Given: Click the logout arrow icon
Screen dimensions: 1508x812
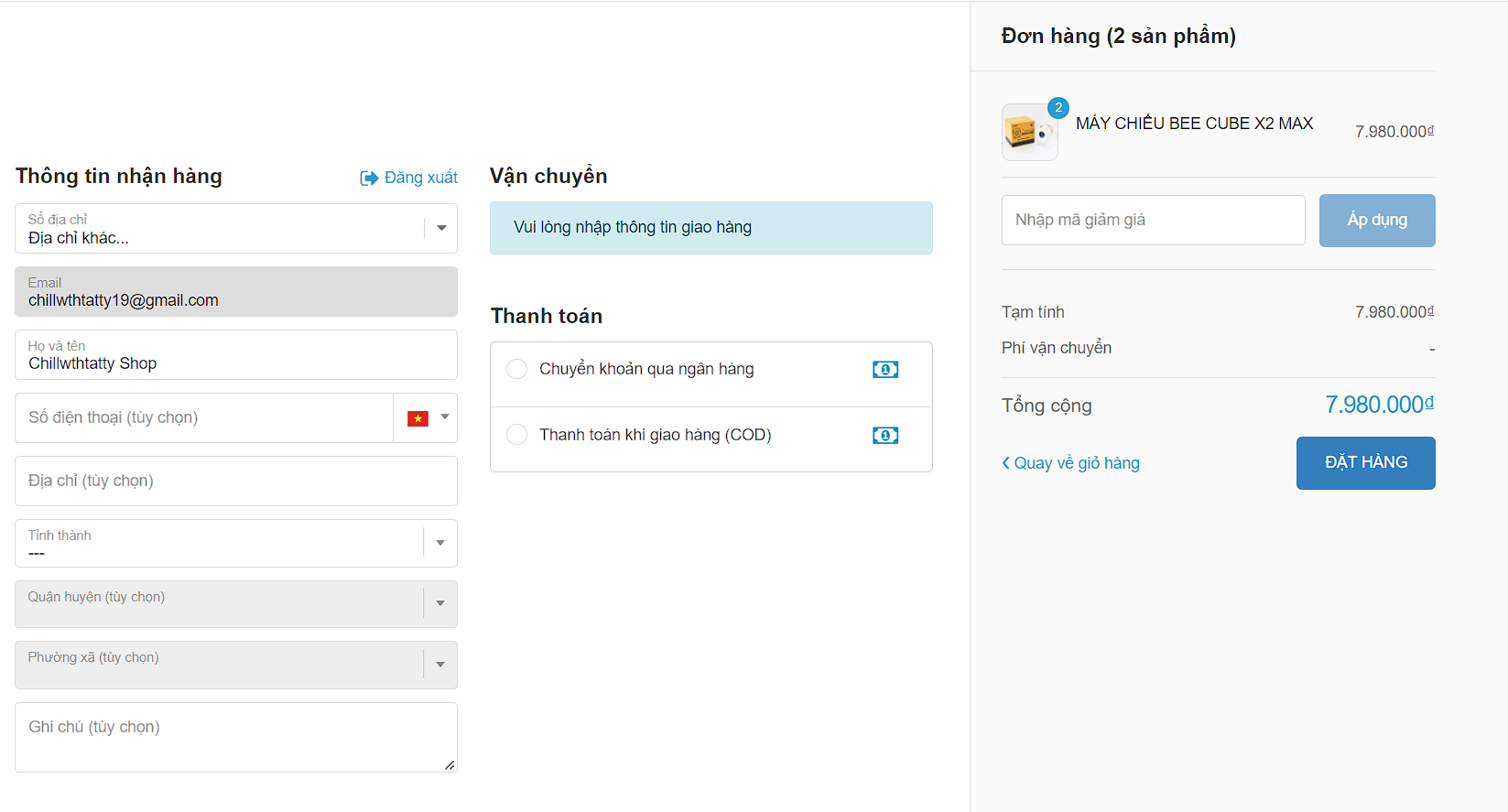Looking at the screenshot, I should point(369,178).
